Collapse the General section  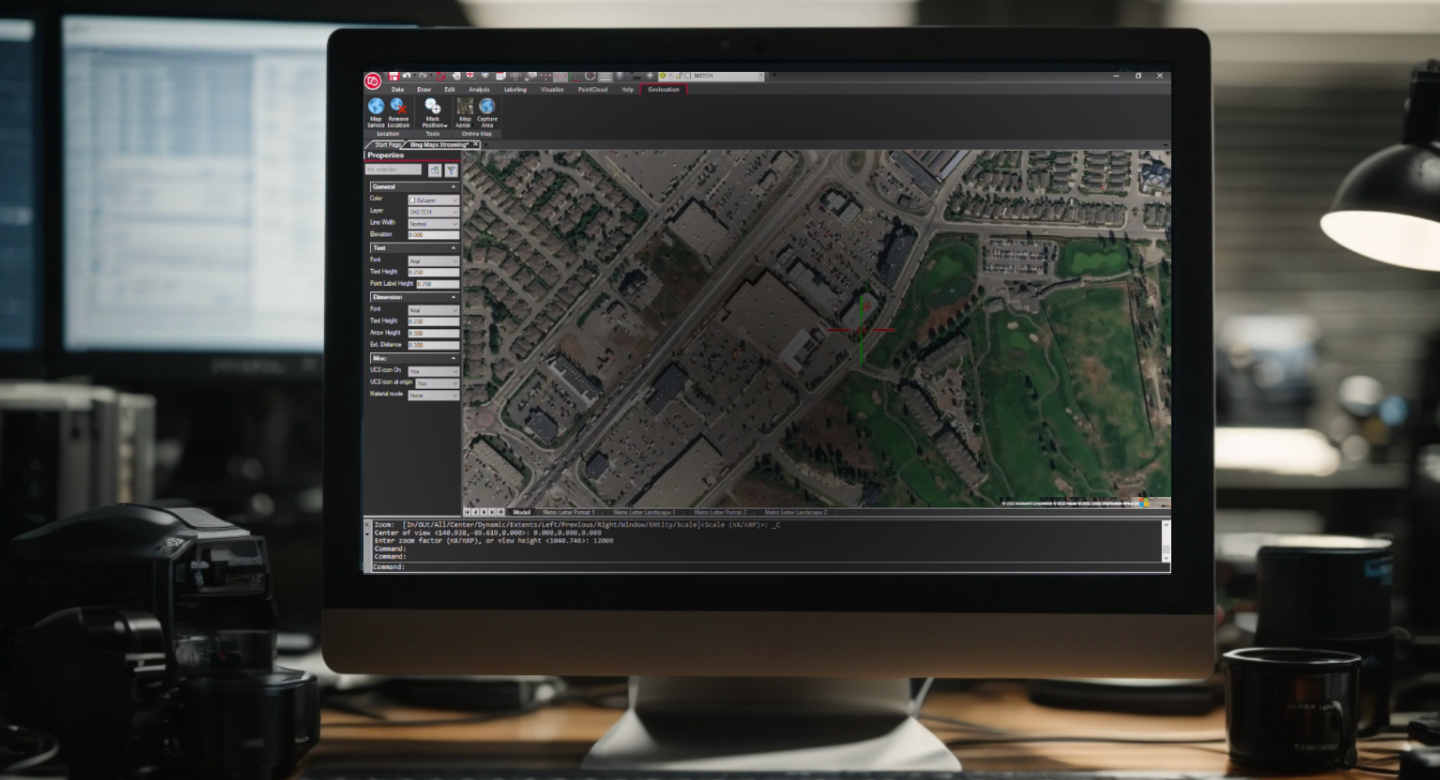[x=454, y=187]
